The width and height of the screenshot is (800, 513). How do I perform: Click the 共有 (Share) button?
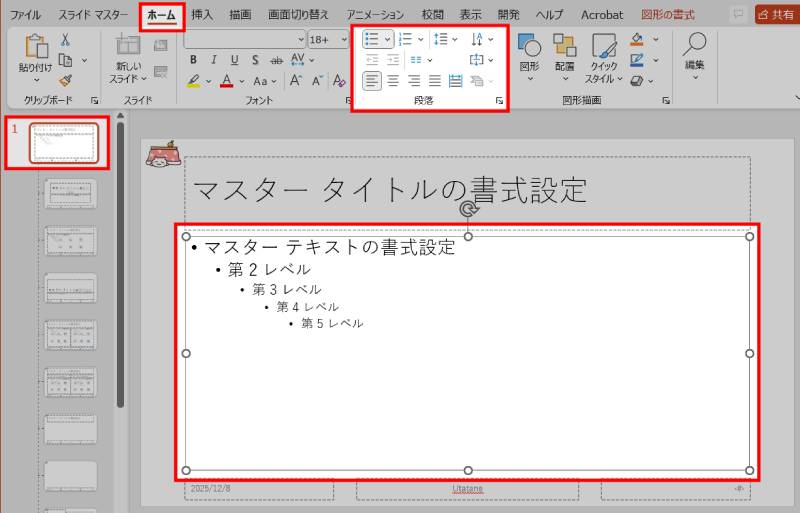click(776, 14)
